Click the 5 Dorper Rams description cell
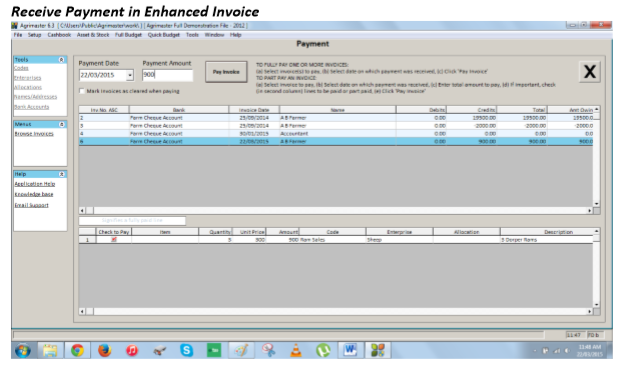The height and width of the screenshot is (369, 625). tap(546, 240)
